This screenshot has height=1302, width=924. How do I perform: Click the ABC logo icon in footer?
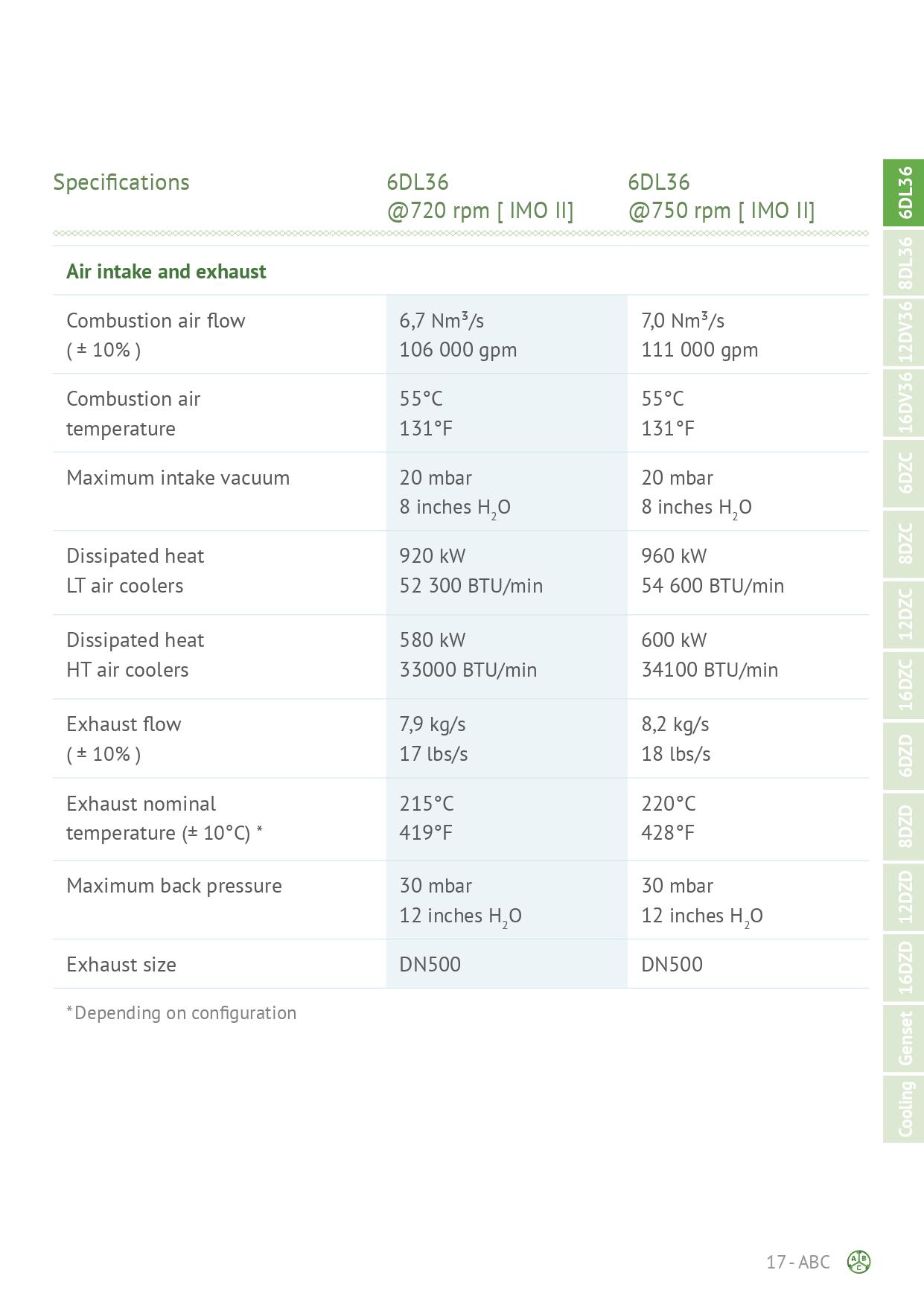click(x=858, y=1262)
